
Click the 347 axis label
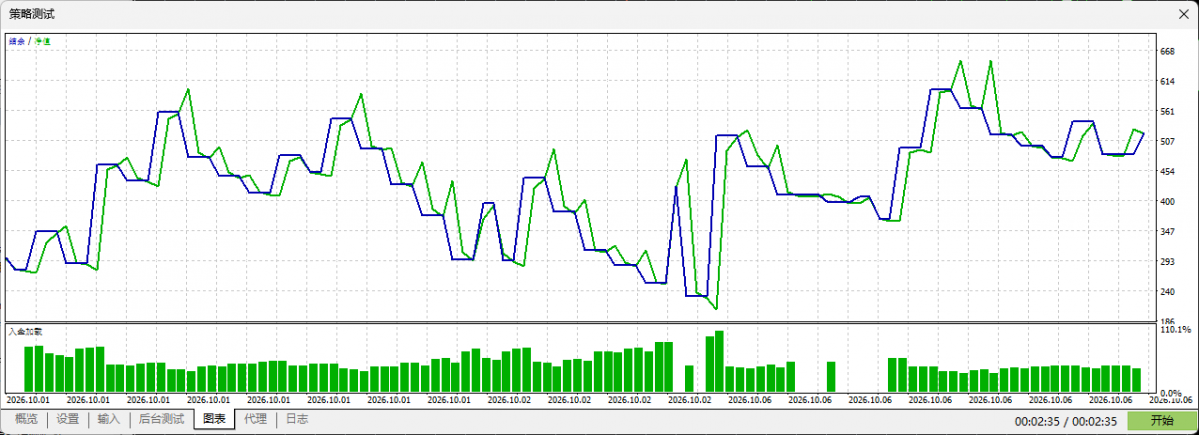coord(1168,231)
